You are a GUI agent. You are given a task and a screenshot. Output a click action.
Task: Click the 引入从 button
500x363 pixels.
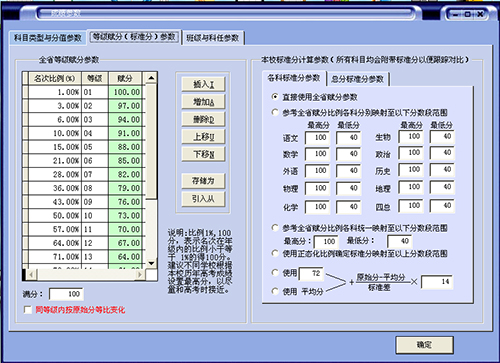[x=203, y=199]
